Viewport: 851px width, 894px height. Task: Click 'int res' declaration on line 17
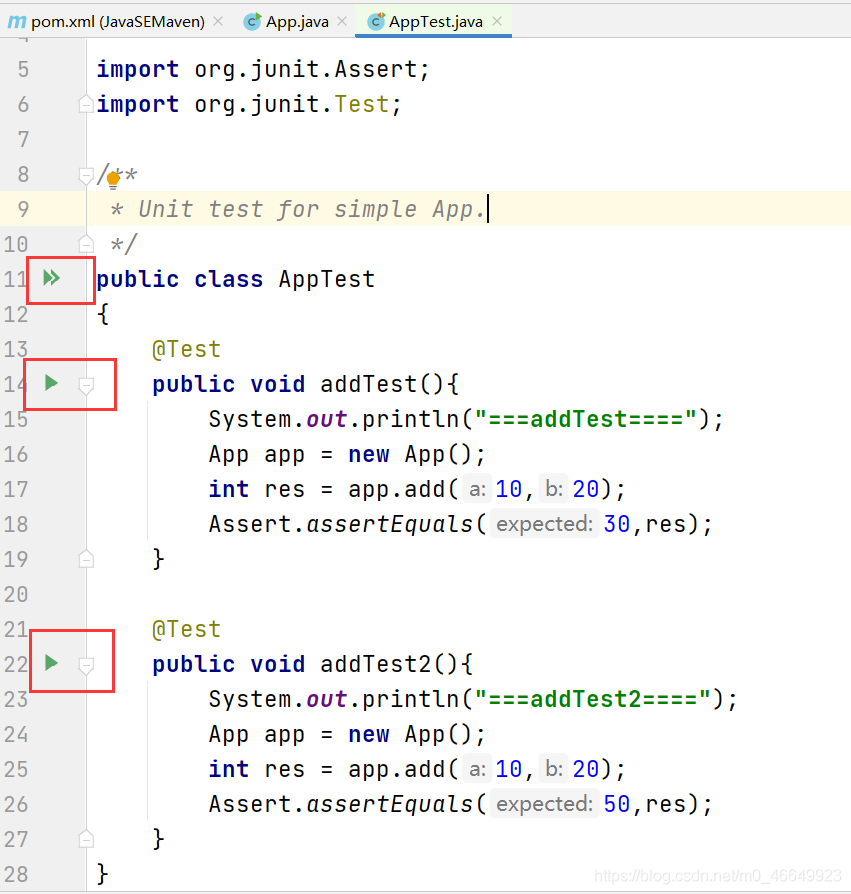tap(256, 490)
